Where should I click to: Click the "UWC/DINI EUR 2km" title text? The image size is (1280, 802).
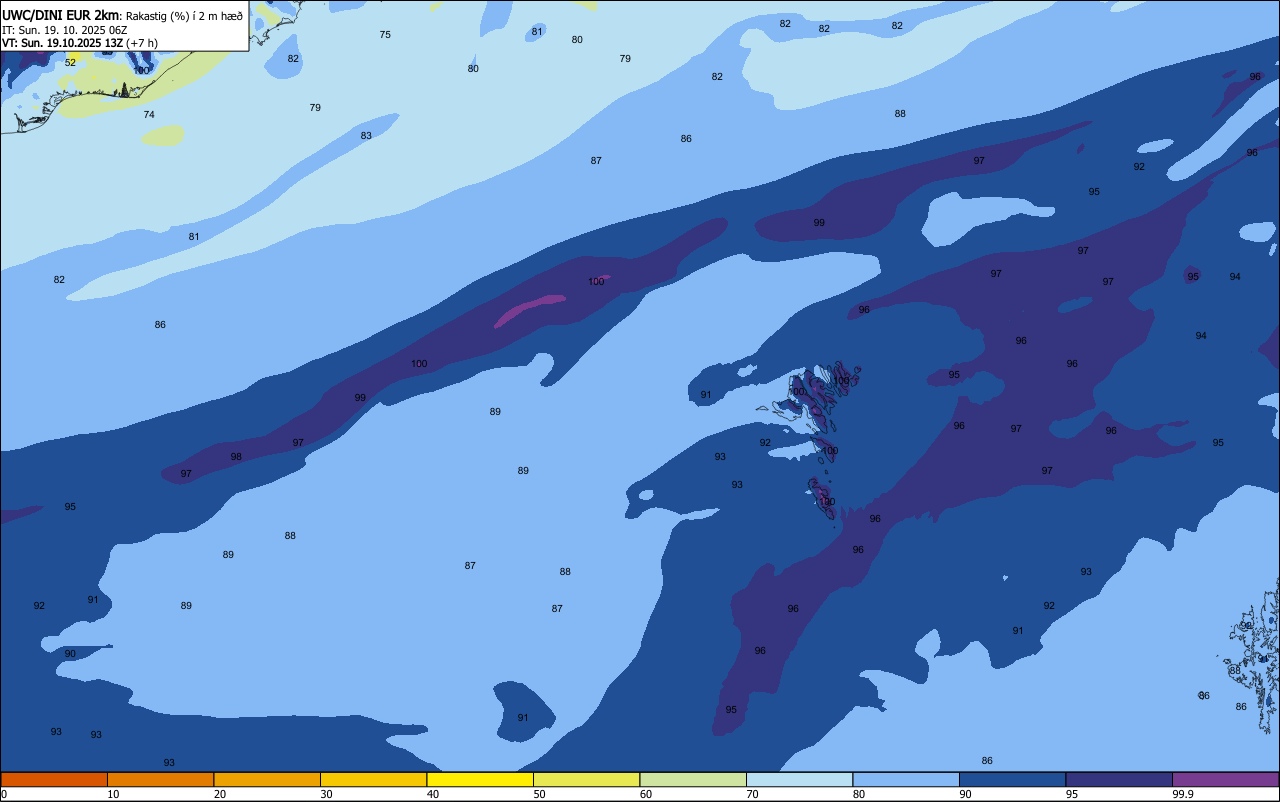tap(60, 14)
